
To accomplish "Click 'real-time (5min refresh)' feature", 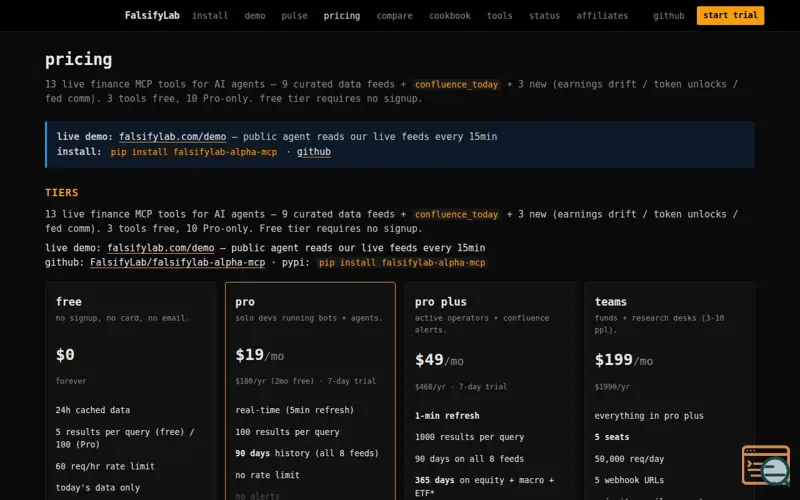I will click(x=294, y=410).
